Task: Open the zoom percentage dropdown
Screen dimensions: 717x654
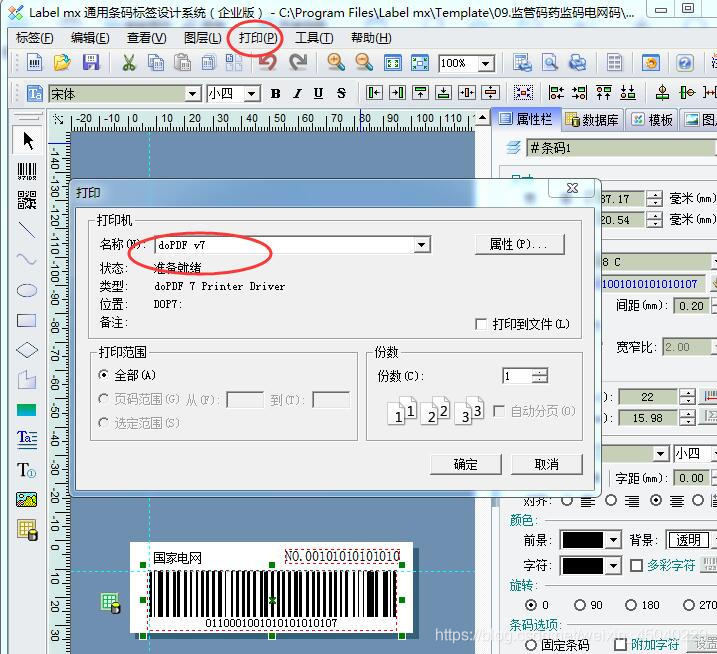Action: (x=486, y=63)
